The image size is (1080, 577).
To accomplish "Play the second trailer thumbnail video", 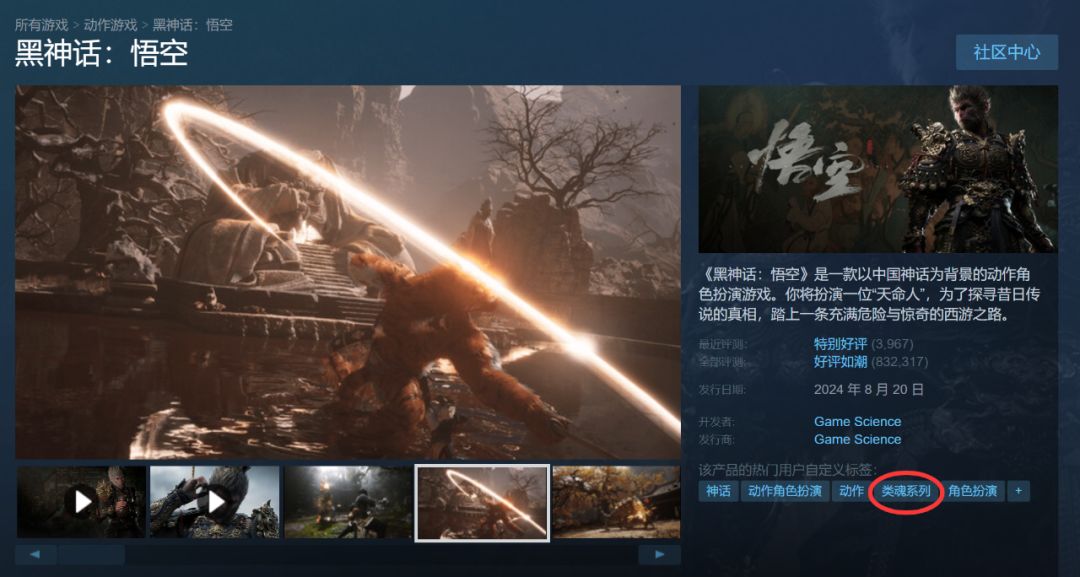I will 215,502.
